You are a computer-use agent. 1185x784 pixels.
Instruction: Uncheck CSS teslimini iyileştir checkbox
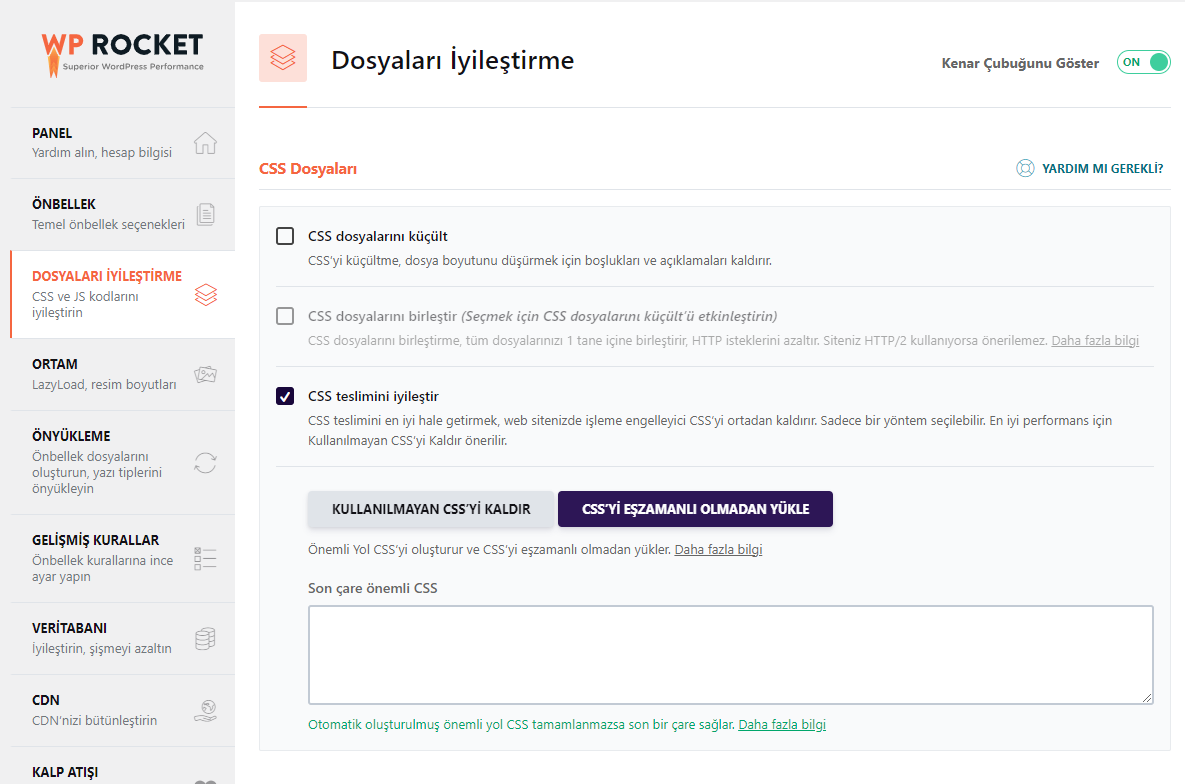285,397
